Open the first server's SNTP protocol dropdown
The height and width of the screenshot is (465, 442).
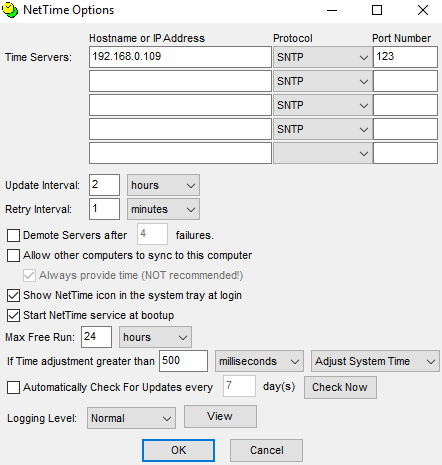click(322, 57)
